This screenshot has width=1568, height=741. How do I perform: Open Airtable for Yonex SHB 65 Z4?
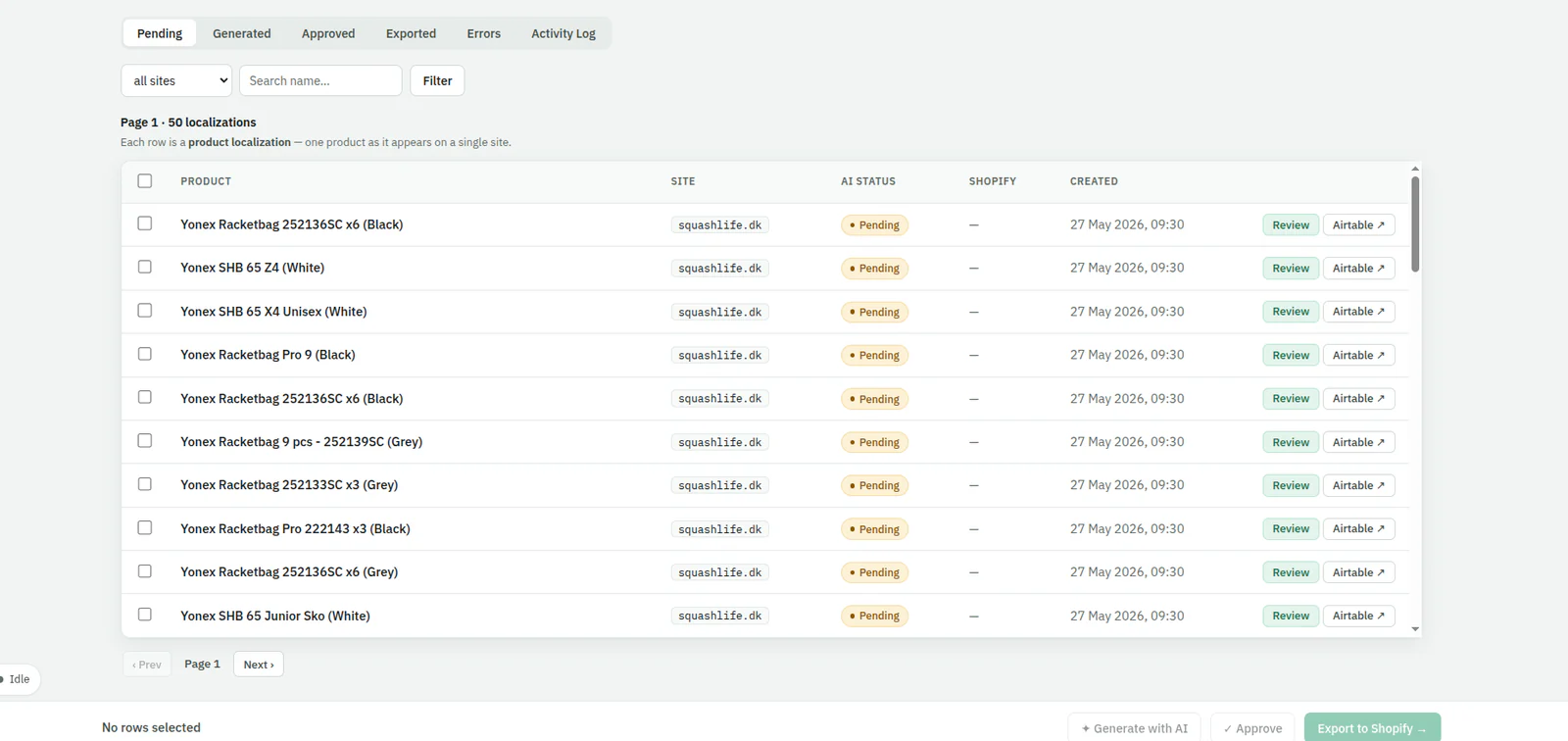1358,269
